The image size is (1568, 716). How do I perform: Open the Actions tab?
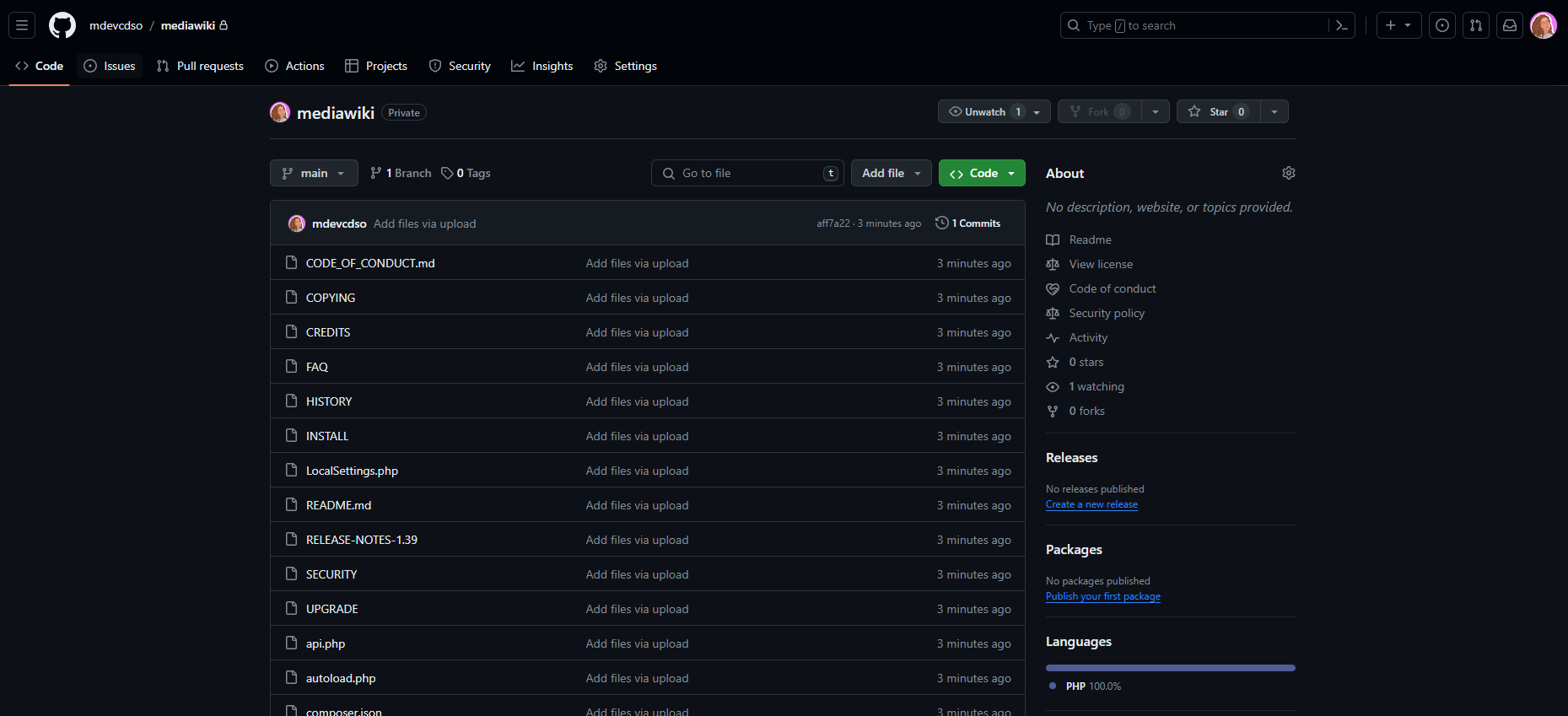294,66
